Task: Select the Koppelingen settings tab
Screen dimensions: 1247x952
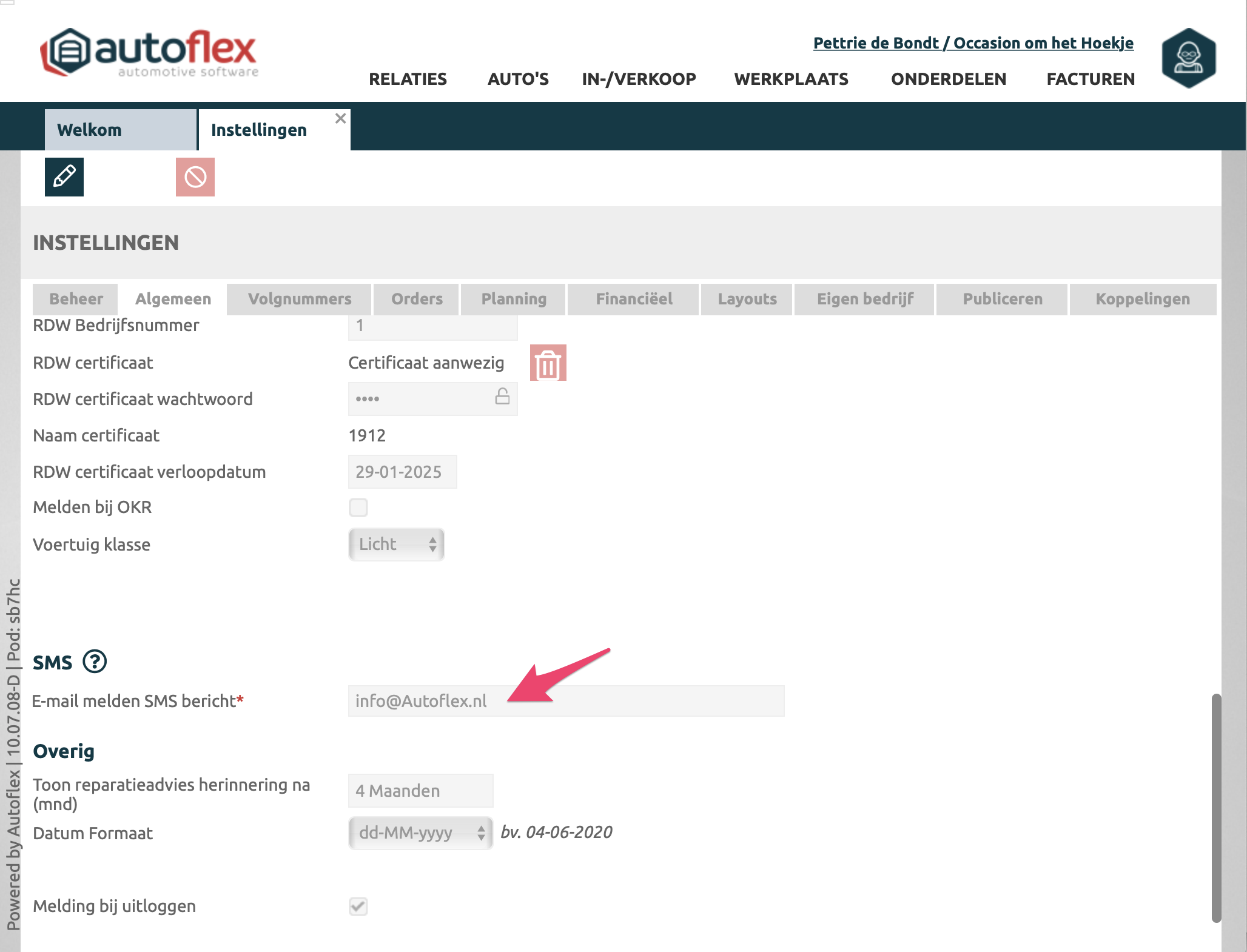Action: (1143, 299)
